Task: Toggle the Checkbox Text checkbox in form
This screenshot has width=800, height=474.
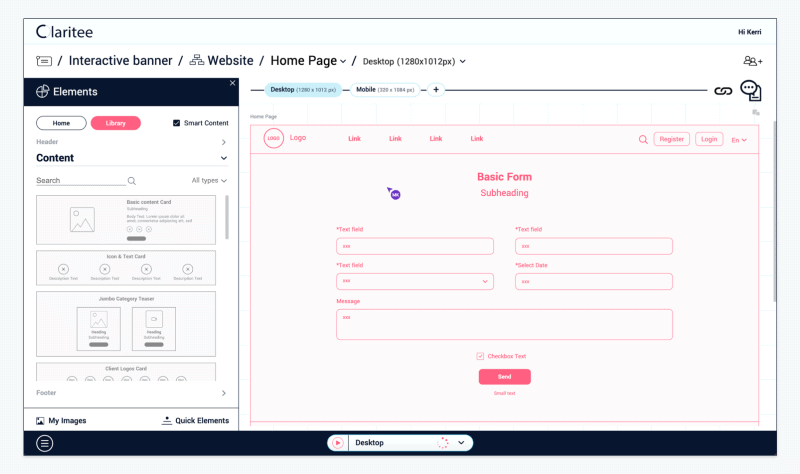Action: point(480,356)
